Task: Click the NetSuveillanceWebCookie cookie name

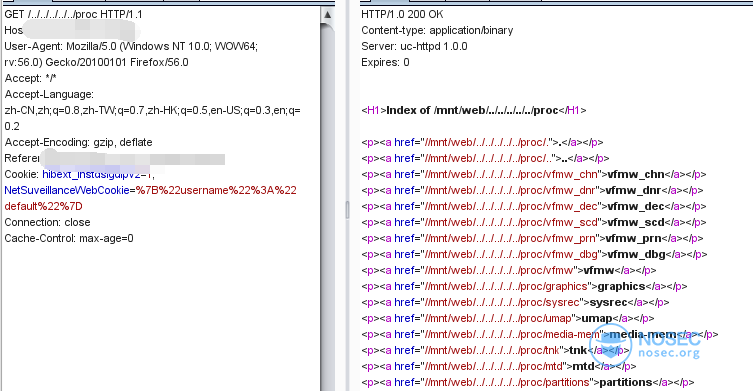Action: point(67,190)
